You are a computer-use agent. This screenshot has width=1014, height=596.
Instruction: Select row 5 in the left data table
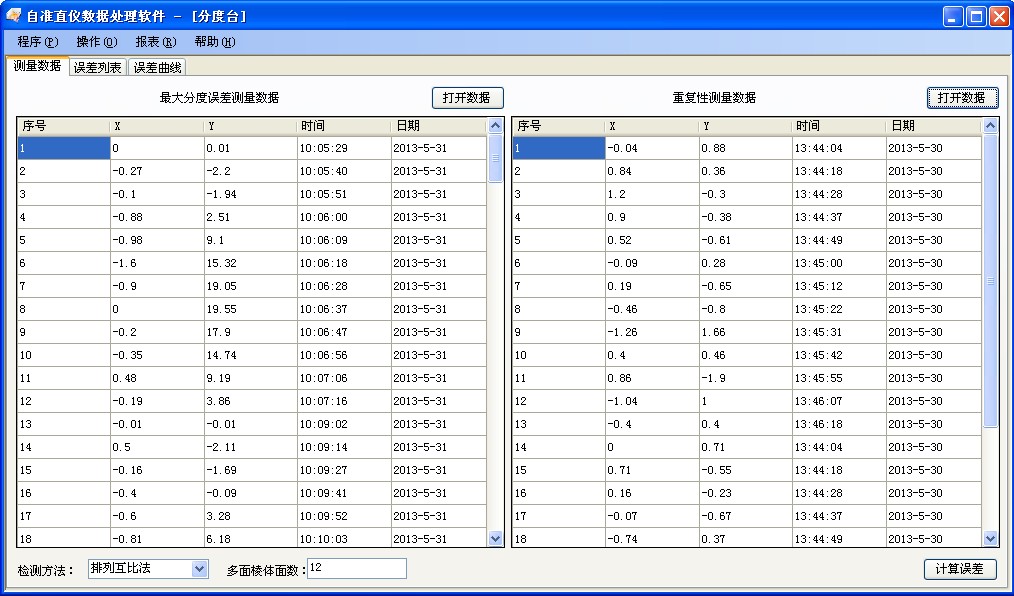coord(150,239)
